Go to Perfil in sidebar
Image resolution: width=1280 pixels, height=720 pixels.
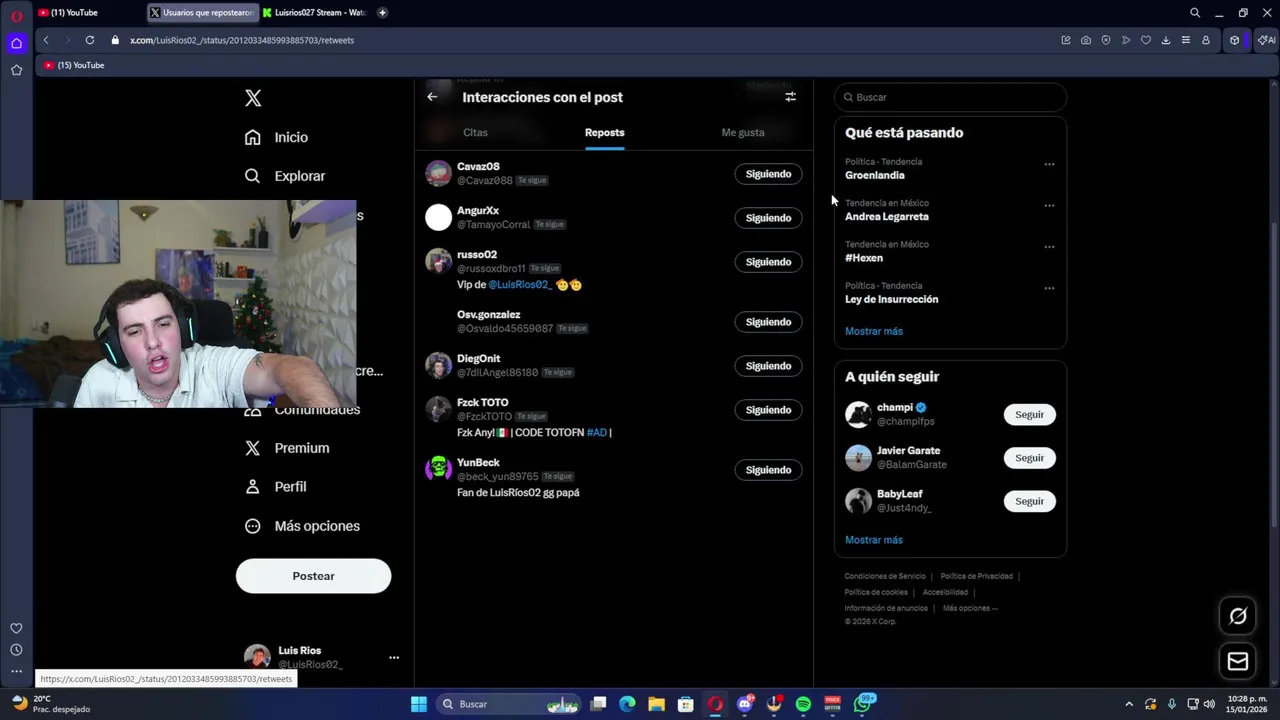click(x=276, y=487)
